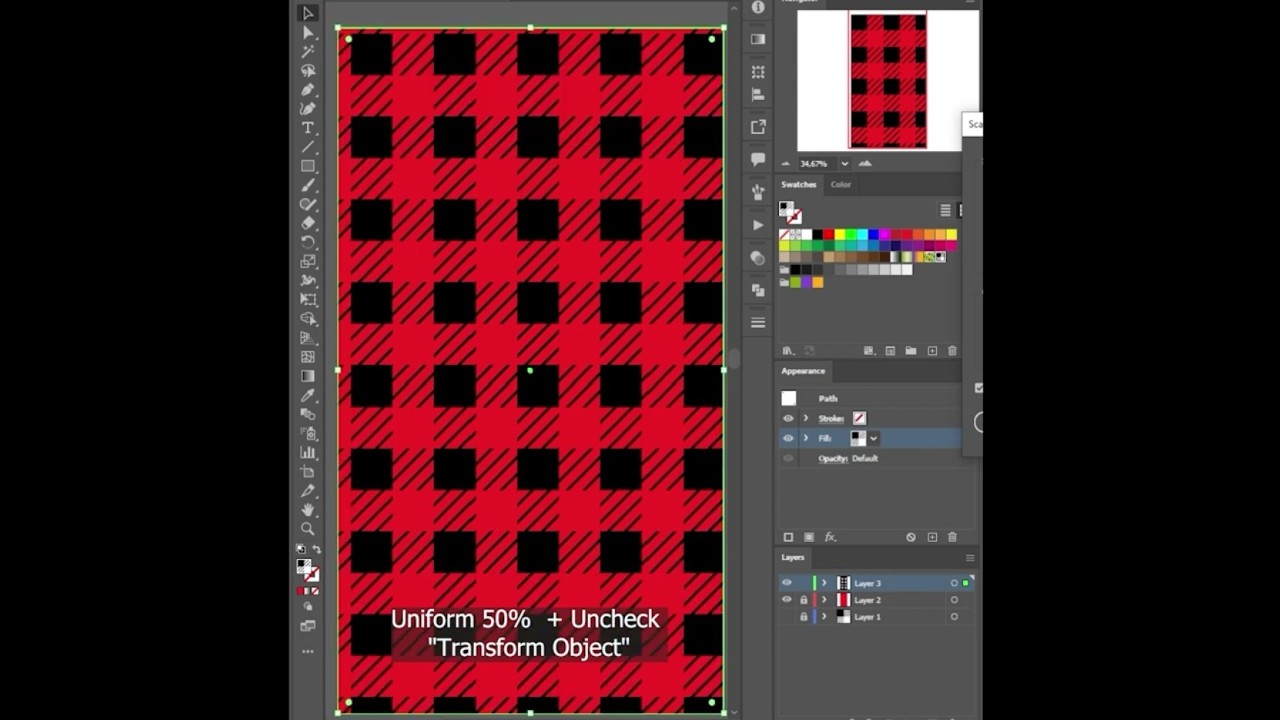
Task: Select the Layers panel tab
Action: coord(793,557)
